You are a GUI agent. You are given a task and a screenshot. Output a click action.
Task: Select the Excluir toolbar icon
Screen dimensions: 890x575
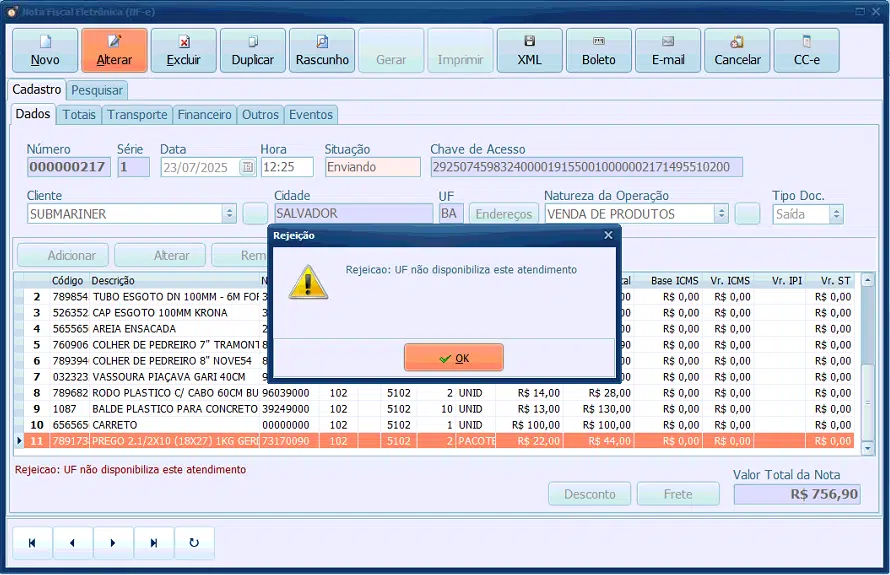(183, 51)
